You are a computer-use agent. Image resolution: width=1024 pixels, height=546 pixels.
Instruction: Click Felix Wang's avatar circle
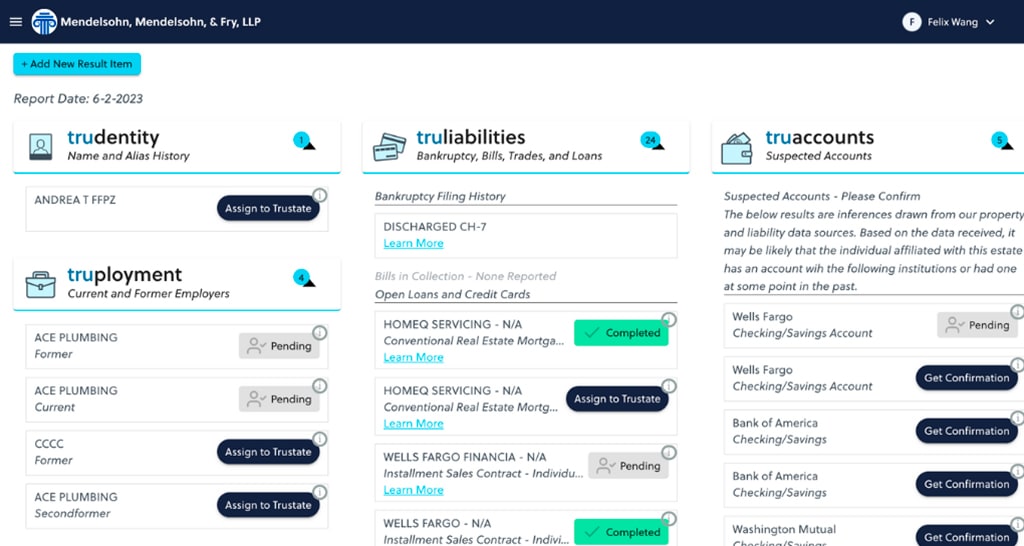coord(911,22)
